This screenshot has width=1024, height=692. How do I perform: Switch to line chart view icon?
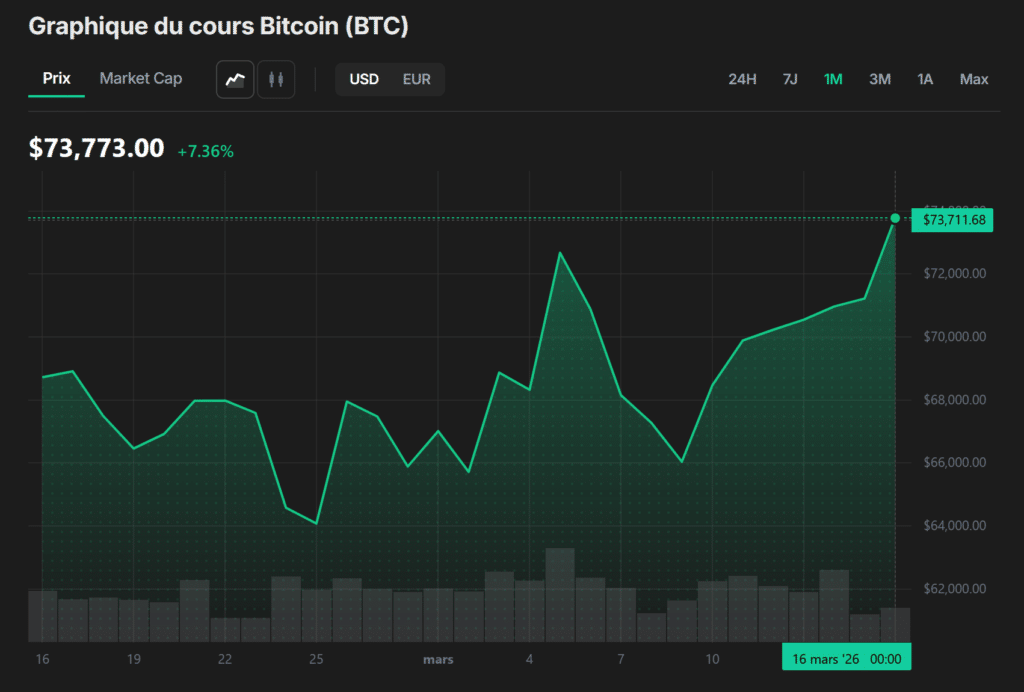(x=235, y=80)
